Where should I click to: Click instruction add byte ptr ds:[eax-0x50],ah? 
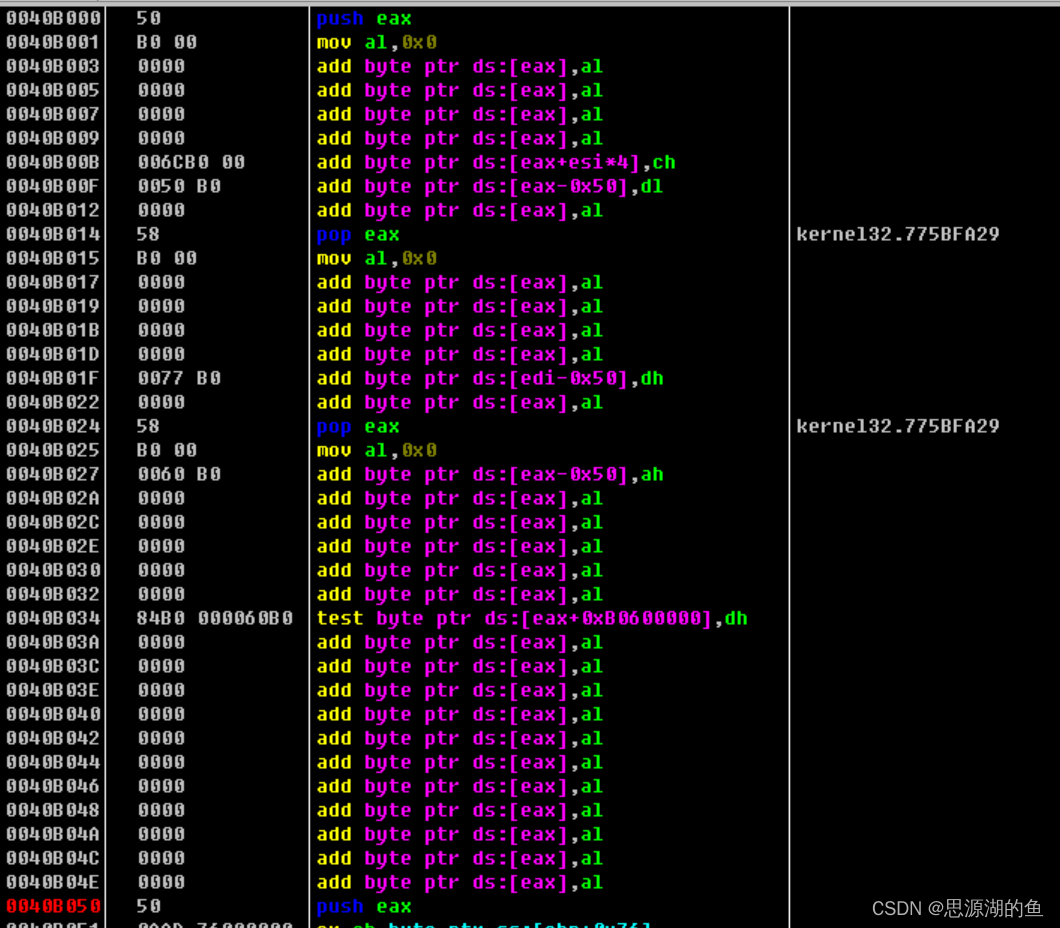[x=490, y=475]
